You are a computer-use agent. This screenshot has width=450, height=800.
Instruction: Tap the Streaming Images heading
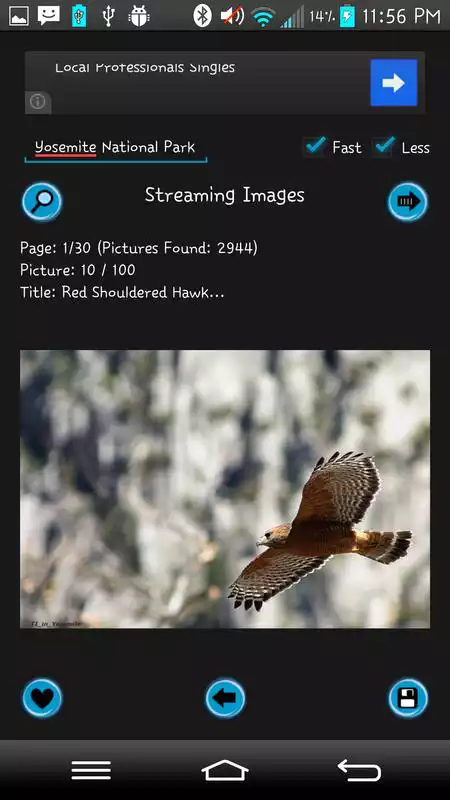coord(224,195)
